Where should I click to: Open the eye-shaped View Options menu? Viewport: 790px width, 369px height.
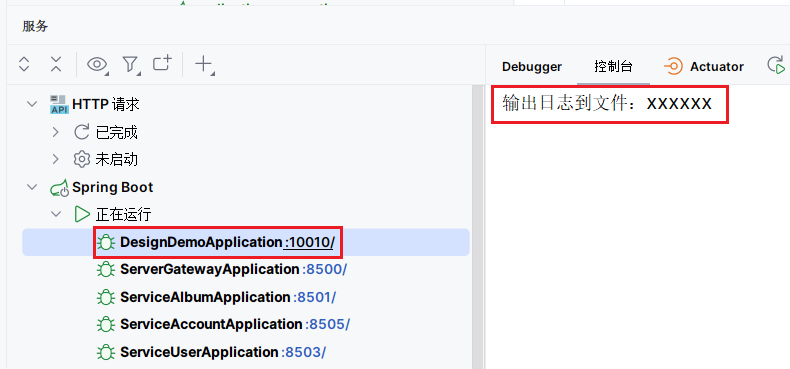pyautogui.click(x=98, y=65)
